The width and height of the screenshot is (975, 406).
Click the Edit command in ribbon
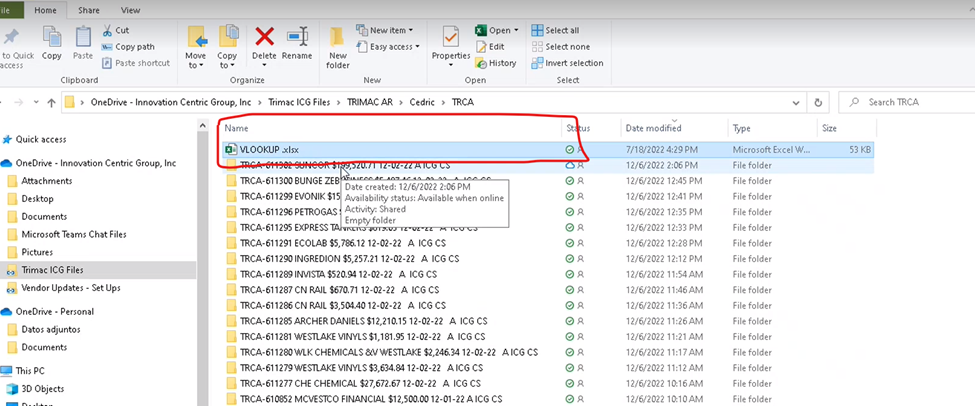(490, 47)
